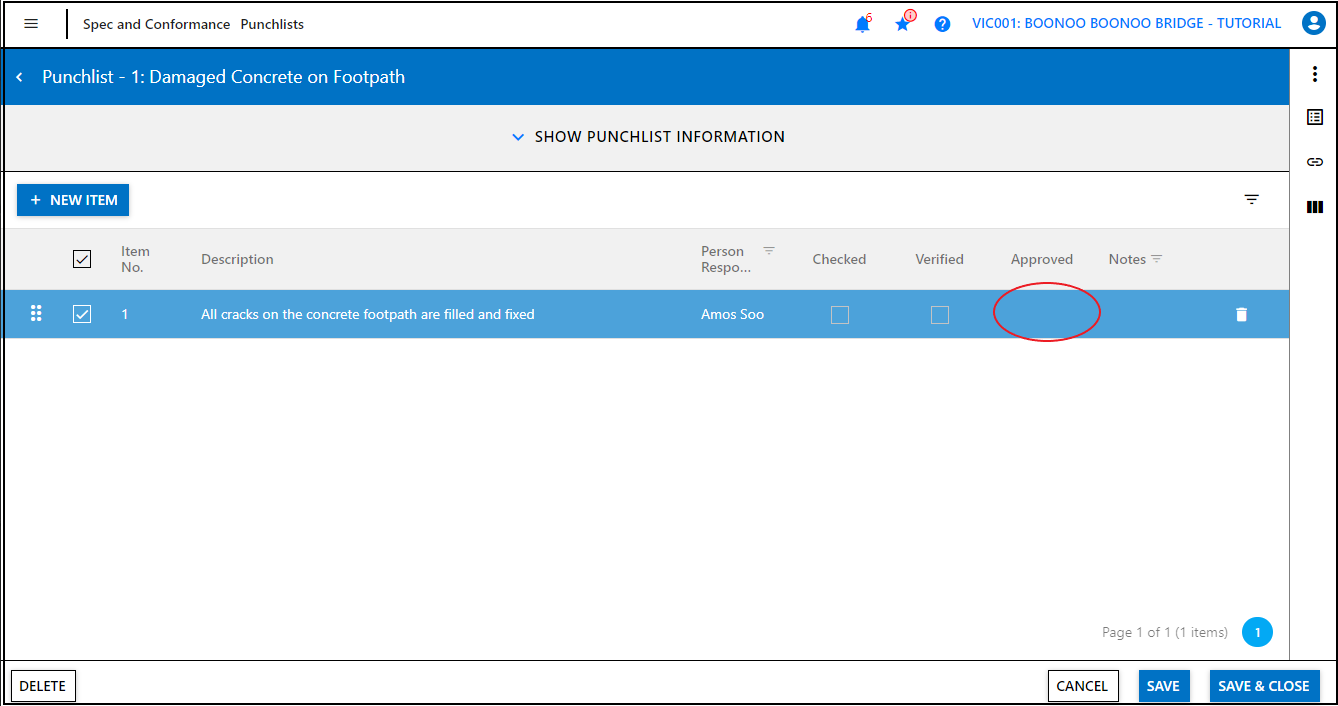Click Save & Close
The width and height of the screenshot is (1338, 706).
(1264, 686)
